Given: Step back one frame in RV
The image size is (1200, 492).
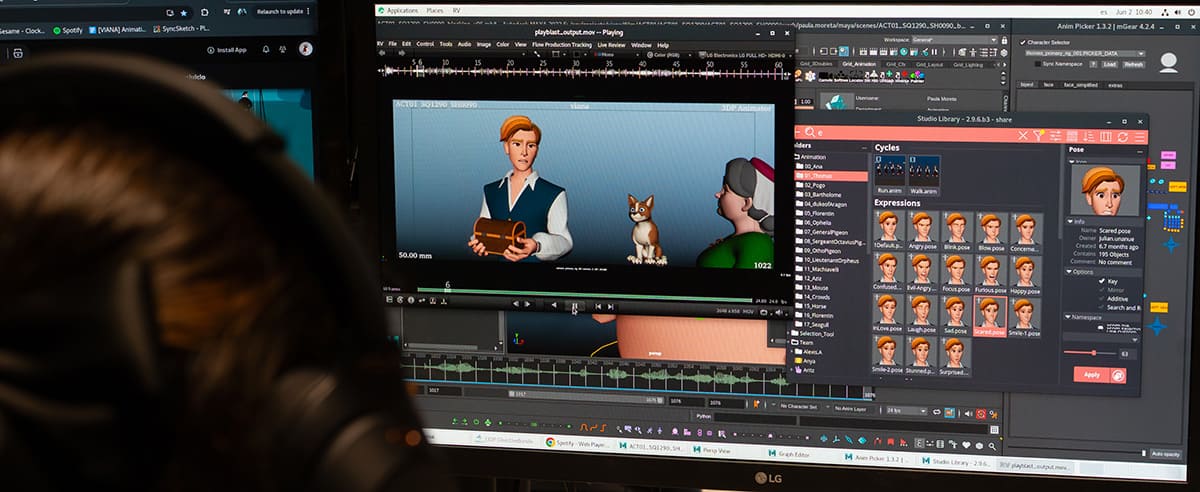Looking at the screenshot, I should 516,304.
